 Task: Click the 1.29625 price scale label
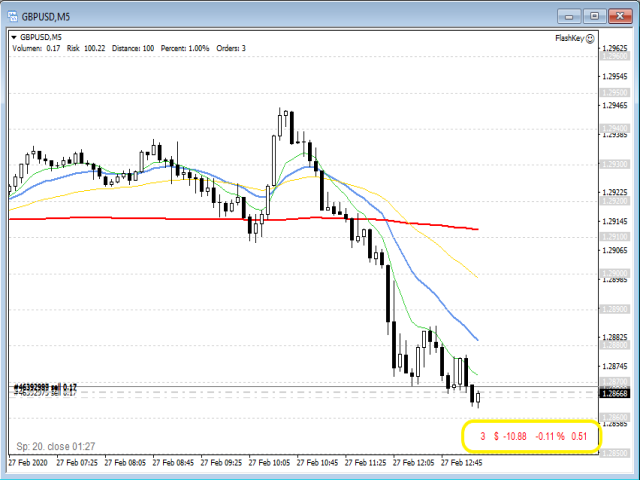pos(615,48)
